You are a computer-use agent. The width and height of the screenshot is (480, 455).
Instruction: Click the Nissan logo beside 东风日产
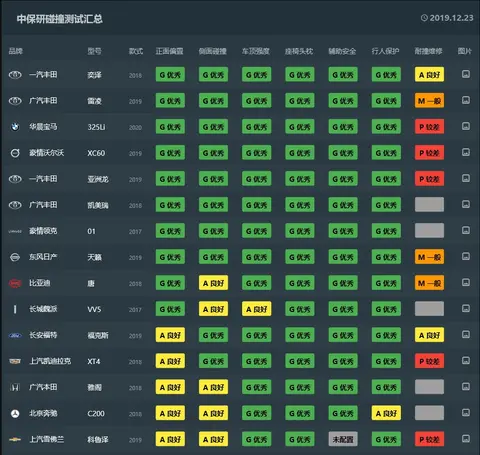15,257
